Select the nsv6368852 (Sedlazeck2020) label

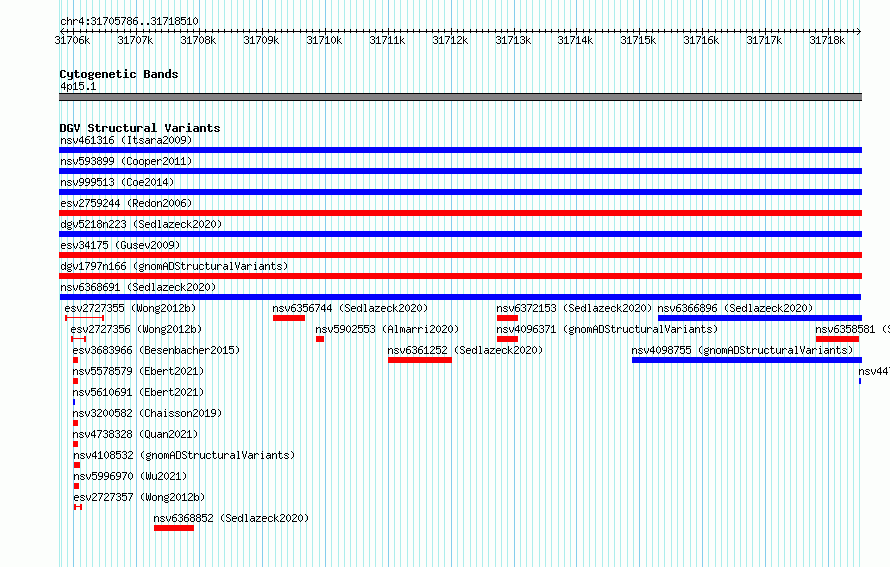[231, 518]
